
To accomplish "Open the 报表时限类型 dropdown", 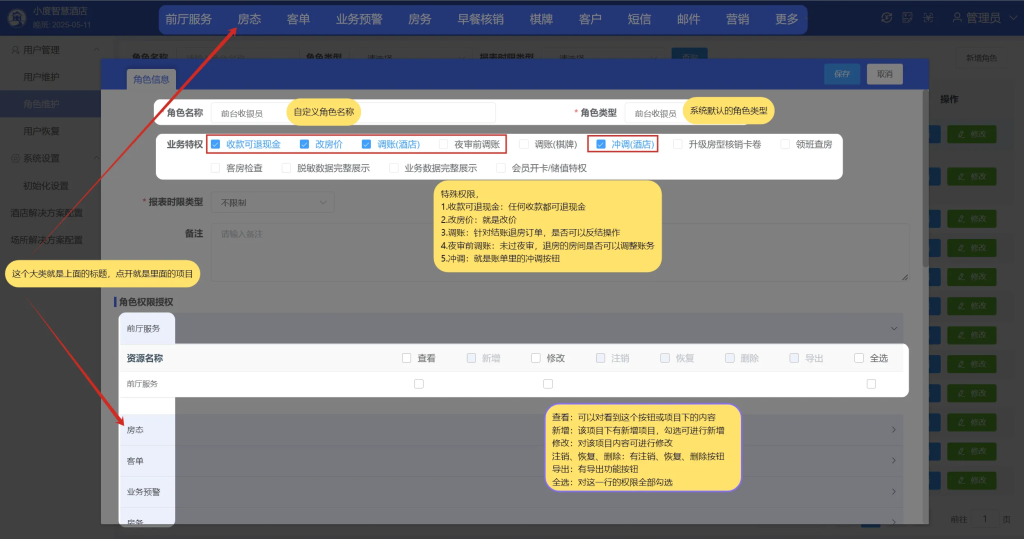I will tap(272, 203).
